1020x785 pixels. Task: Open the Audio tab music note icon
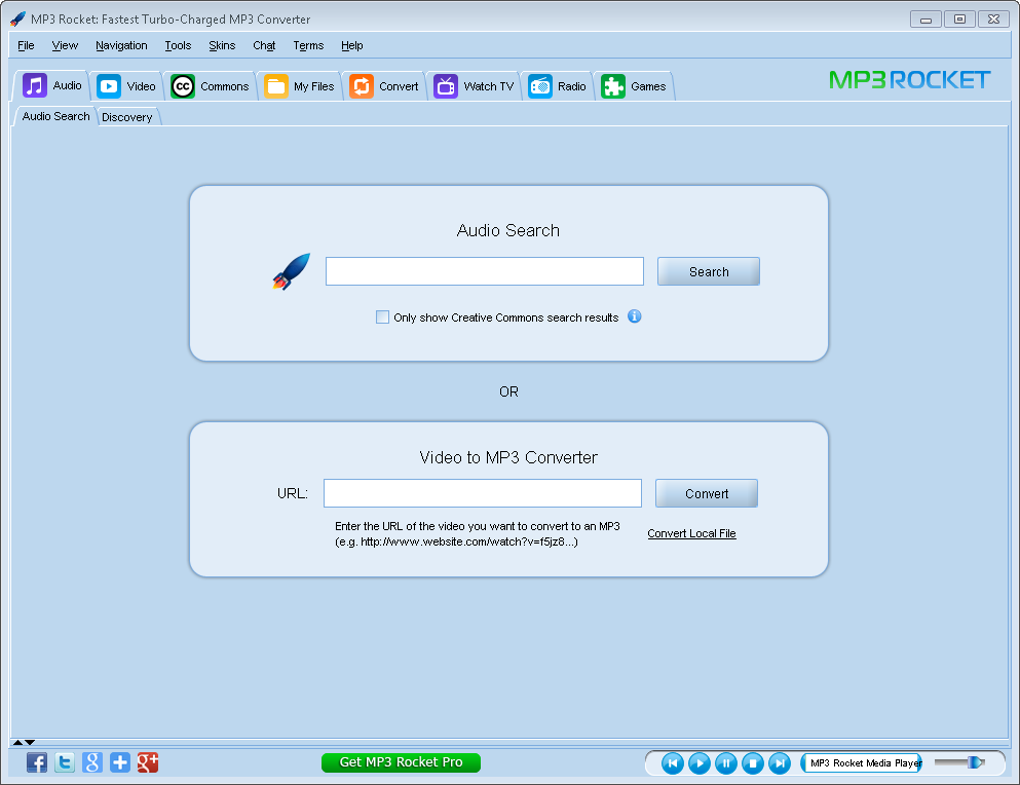click(35, 85)
